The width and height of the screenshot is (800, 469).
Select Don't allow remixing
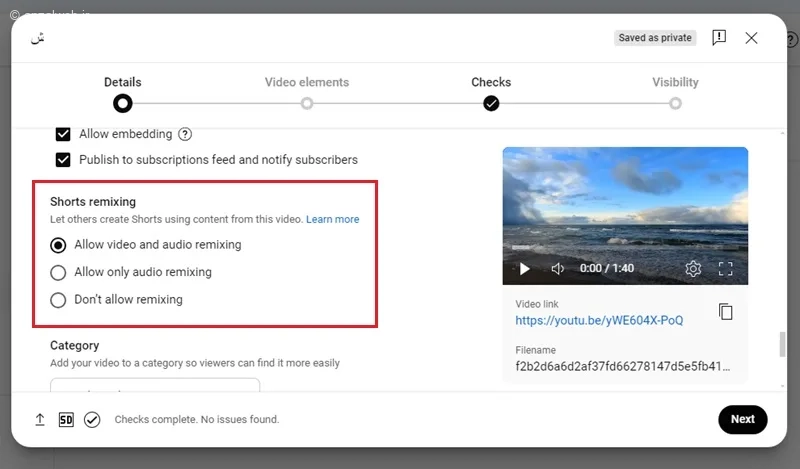point(58,300)
